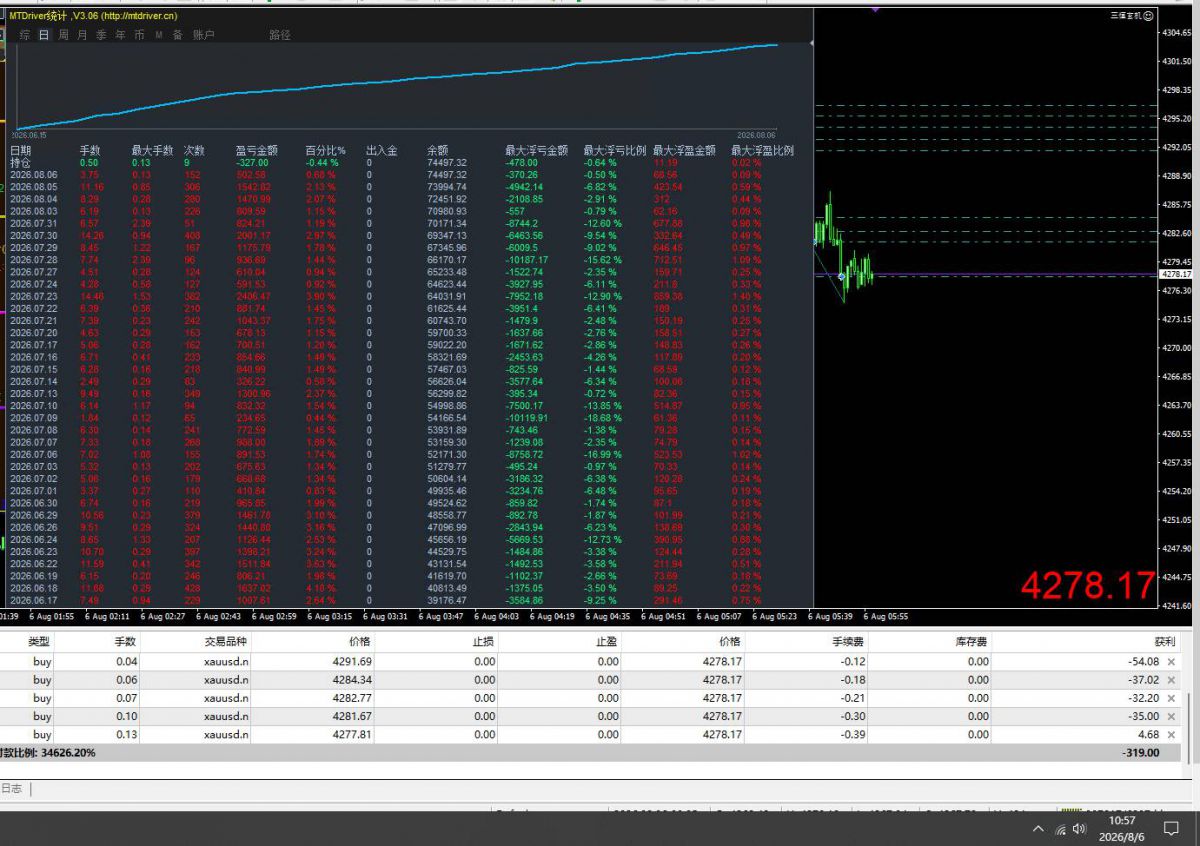Viewport: 1200px width, 846px height.
Task: Close the 4277.81 buy order via X
Action: [1171, 734]
